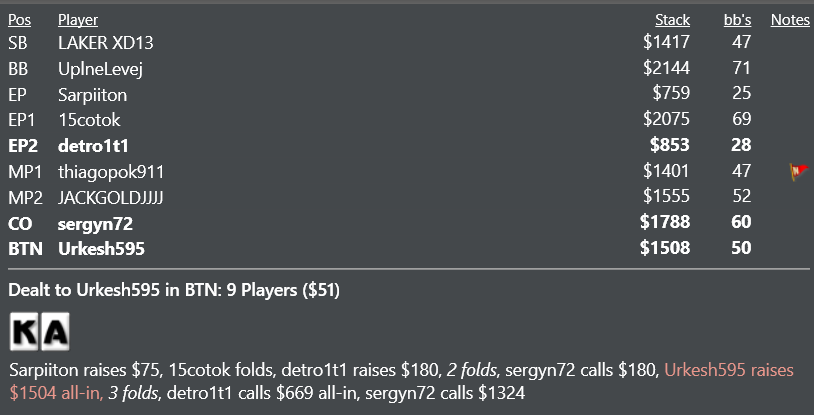Select hero Urkesh595 in BTN
This screenshot has width=814, height=415.
pyautogui.click(x=101, y=249)
